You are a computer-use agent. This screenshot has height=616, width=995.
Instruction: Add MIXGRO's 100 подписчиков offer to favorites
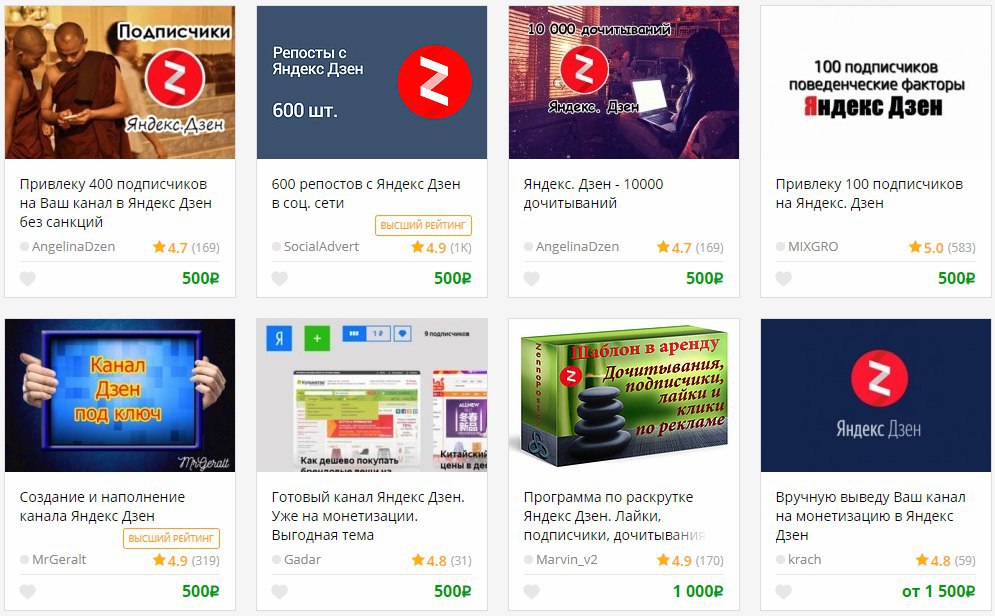click(783, 279)
